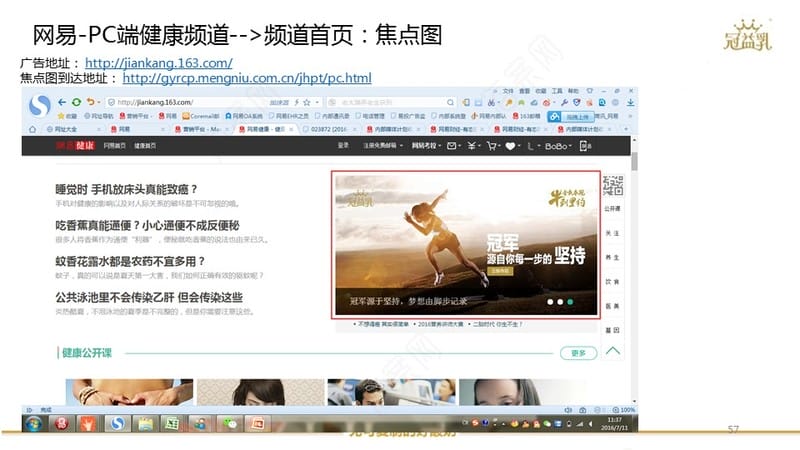Open the 网址导航 bookmark
The width and height of the screenshot is (800, 450).
pos(98,116)
